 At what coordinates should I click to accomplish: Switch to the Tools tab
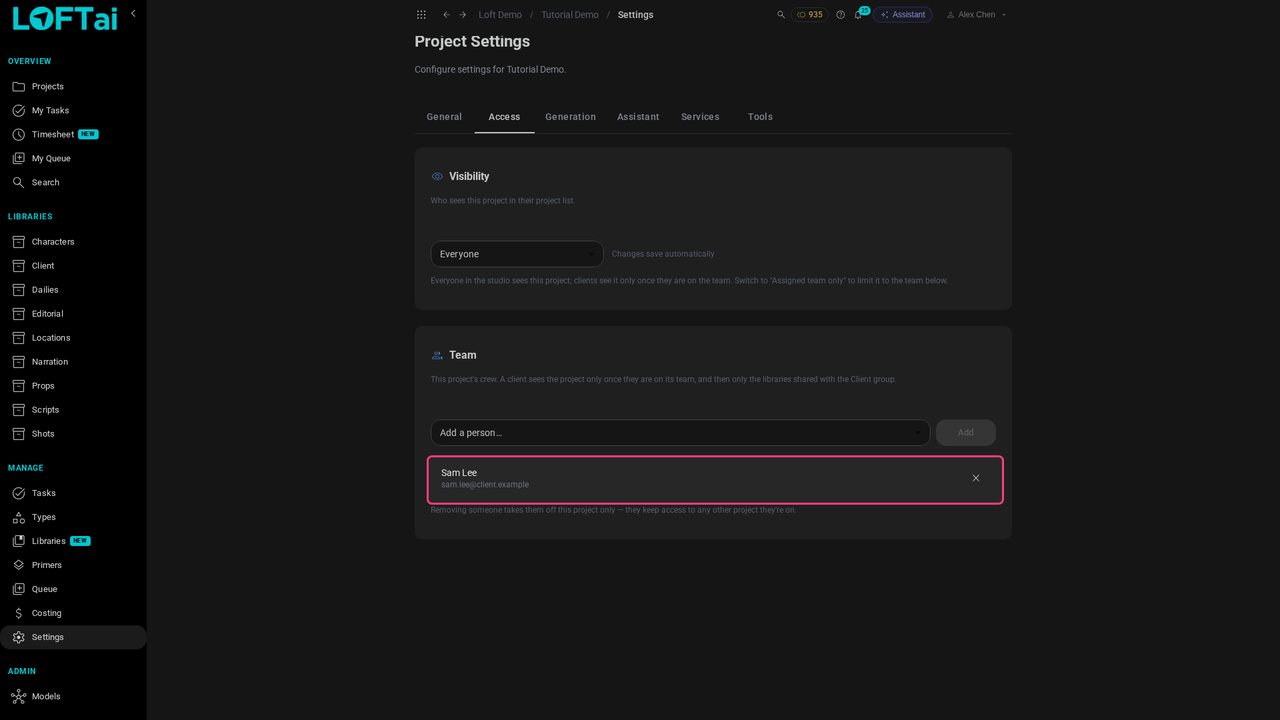pos(760,117)
